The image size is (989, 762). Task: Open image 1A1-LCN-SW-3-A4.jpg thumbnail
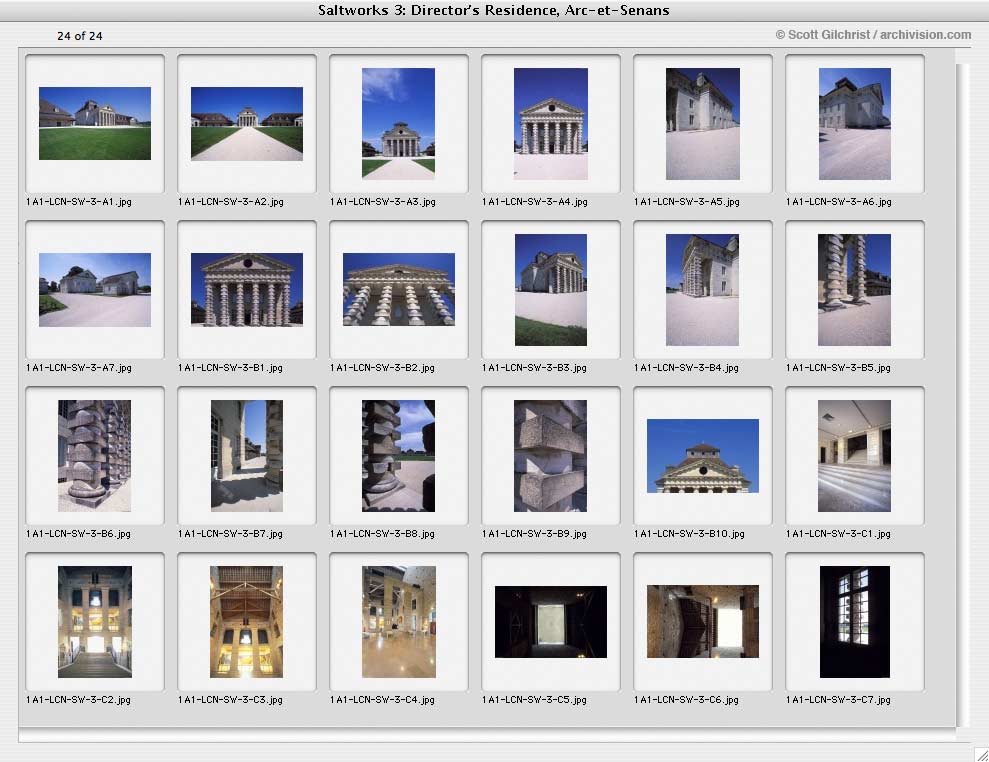pyautogui.click(x=551, y=124)
